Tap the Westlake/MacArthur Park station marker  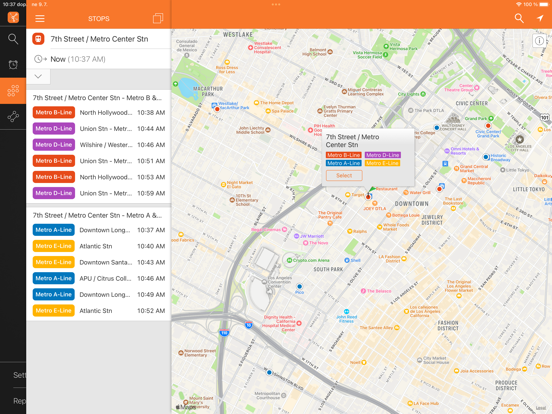pyautogui.click(x=217, y=109)
